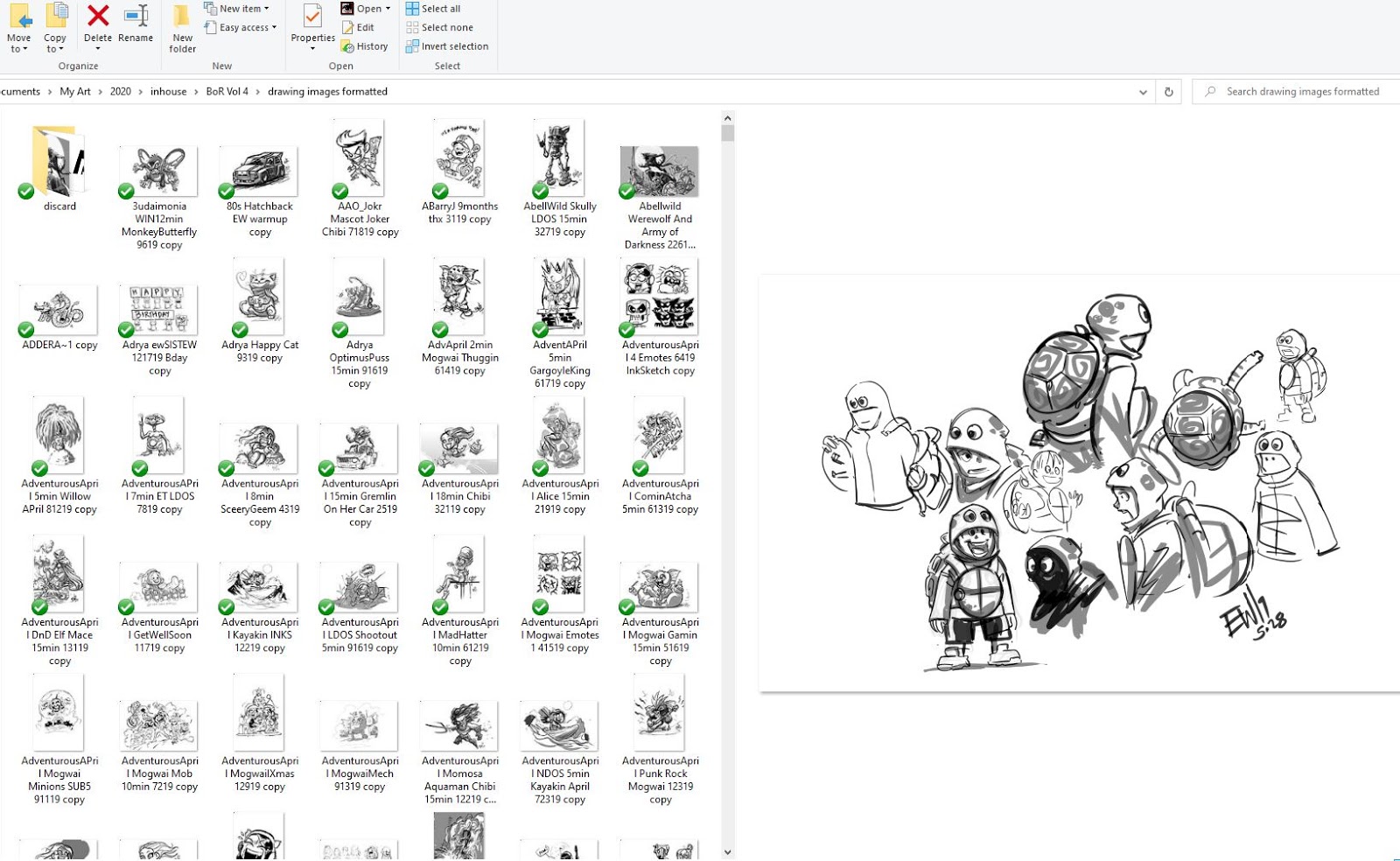
Task: Expand the chevron after inhouse breadcrumb
Action: point(196,92)
